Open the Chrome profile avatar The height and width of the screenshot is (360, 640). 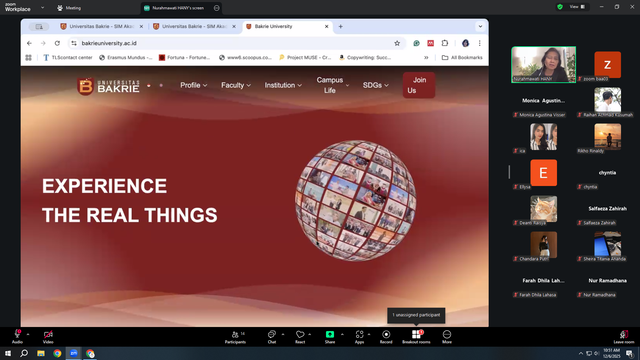(x=465, y=43)
